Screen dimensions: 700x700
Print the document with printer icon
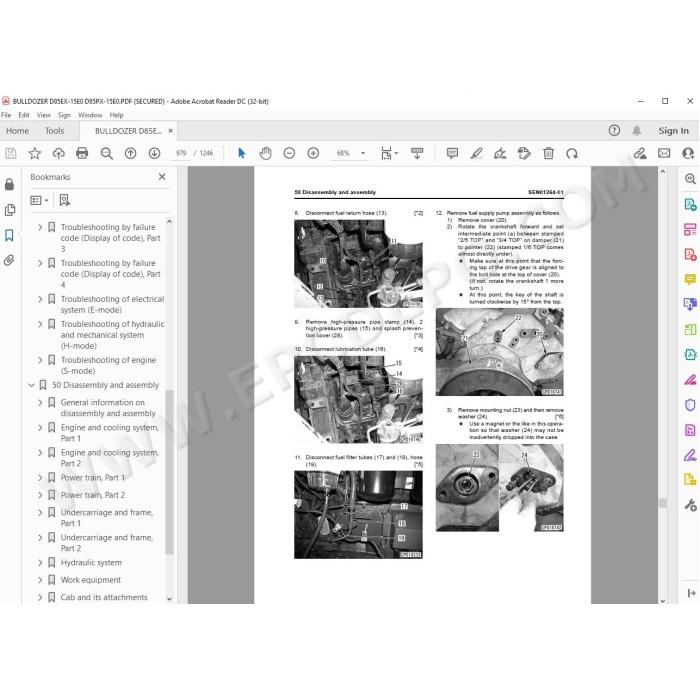click(82, 154)
